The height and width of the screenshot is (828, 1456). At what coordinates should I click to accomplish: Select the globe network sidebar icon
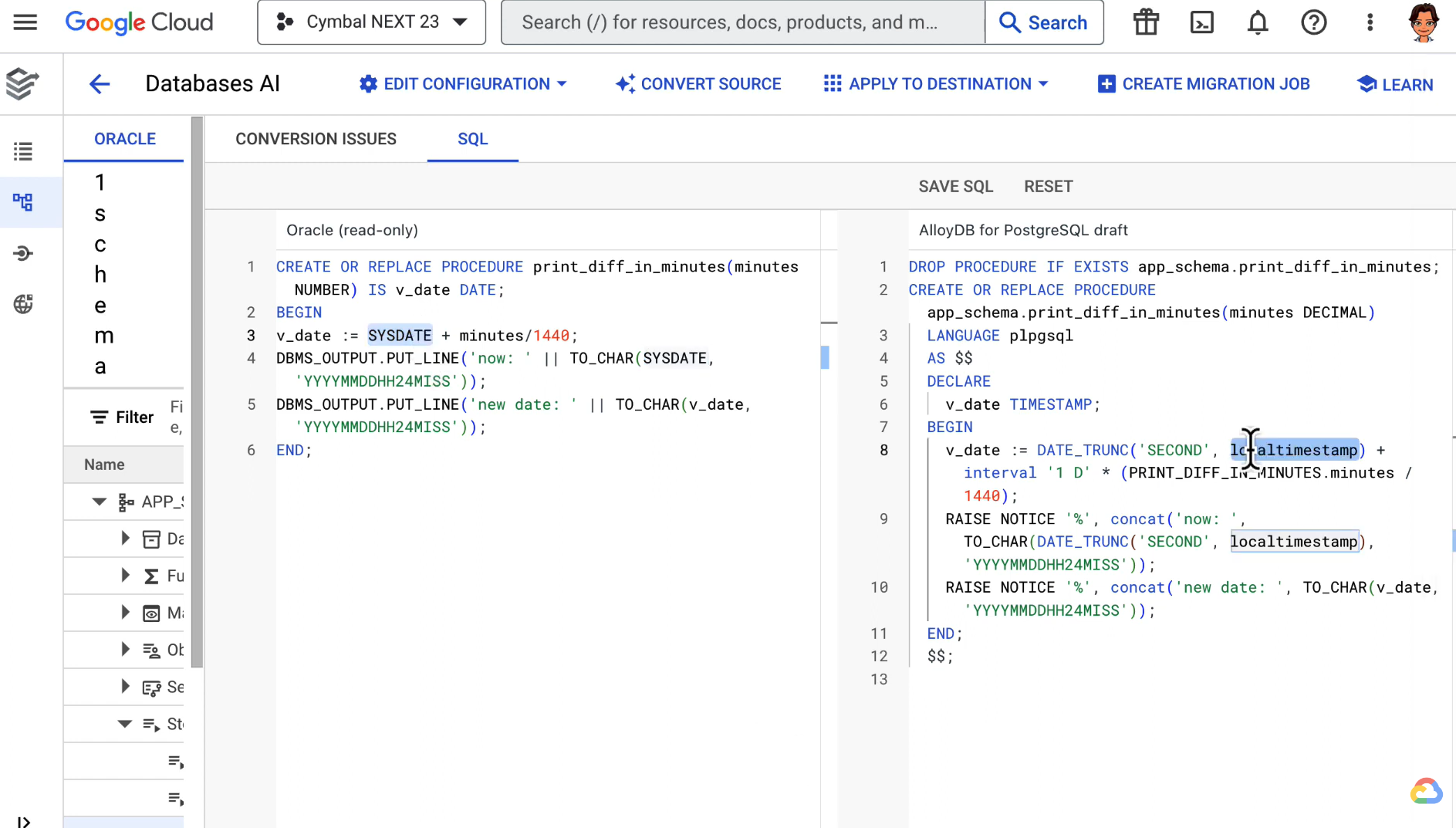(x=23, y=304)
